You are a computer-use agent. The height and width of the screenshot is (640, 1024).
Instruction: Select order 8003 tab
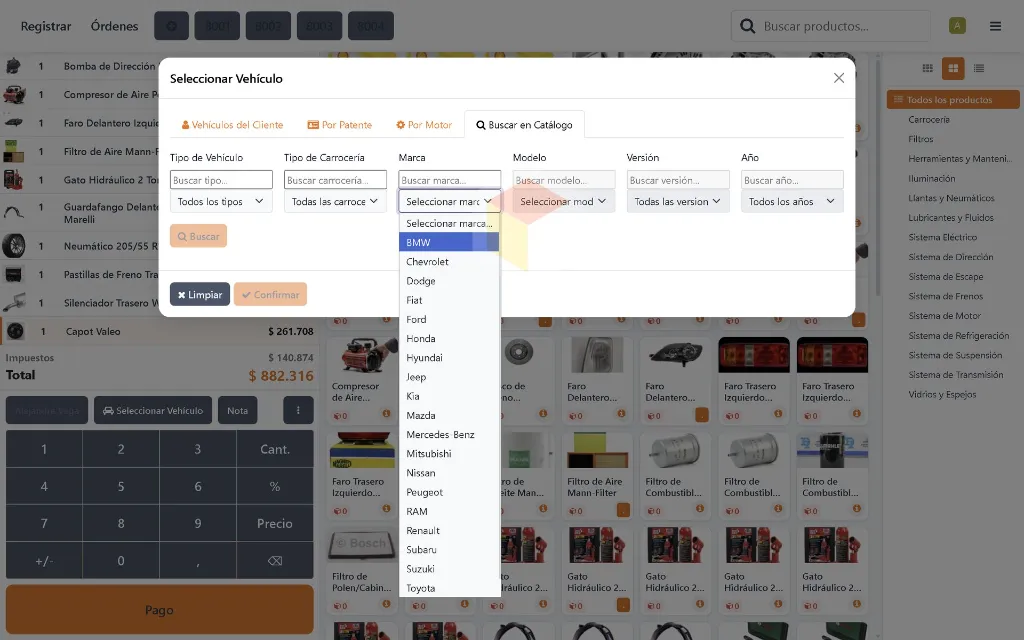click(x=319, y=26)
